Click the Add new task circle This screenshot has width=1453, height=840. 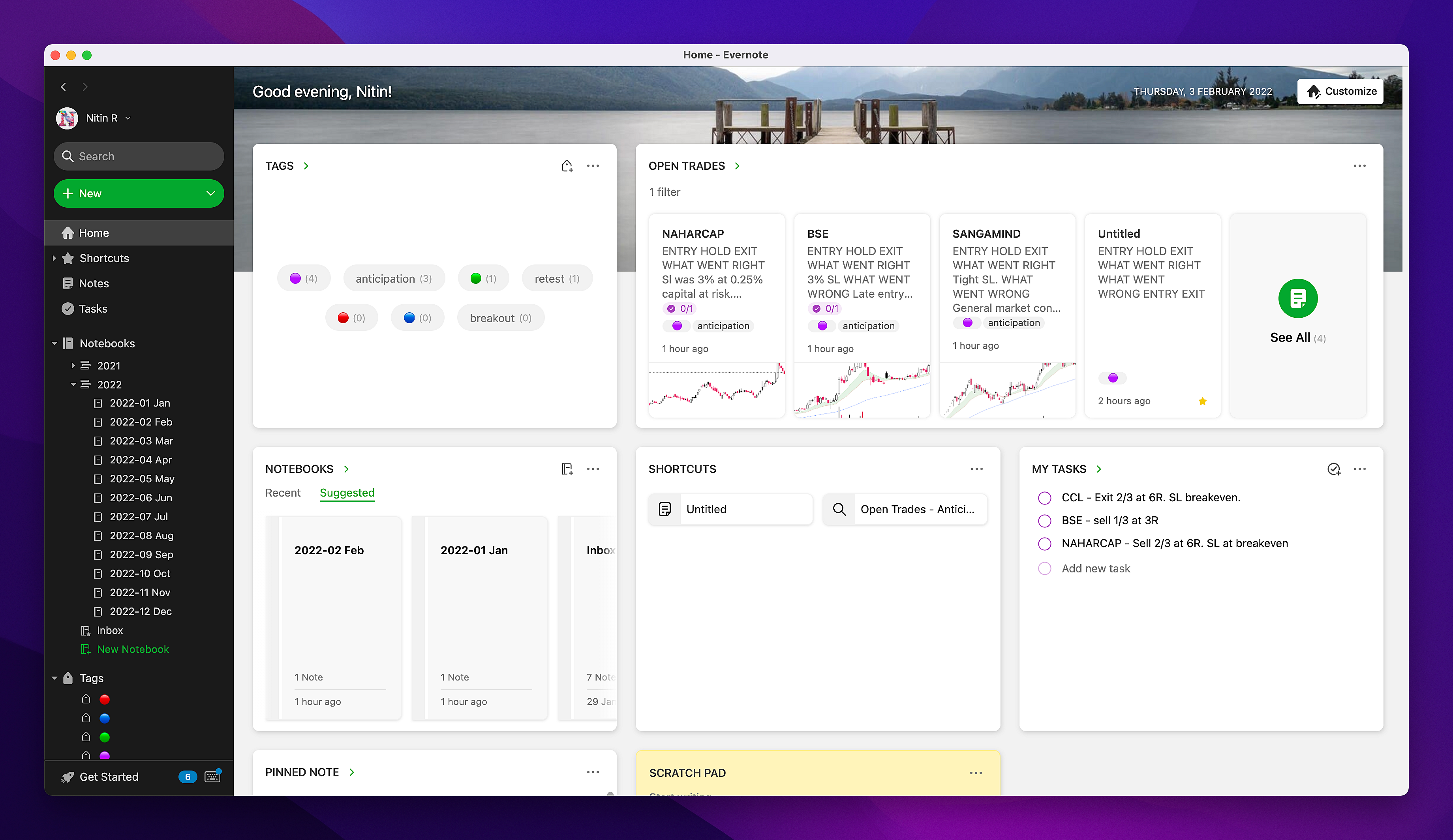click(x=1044, y=569)
